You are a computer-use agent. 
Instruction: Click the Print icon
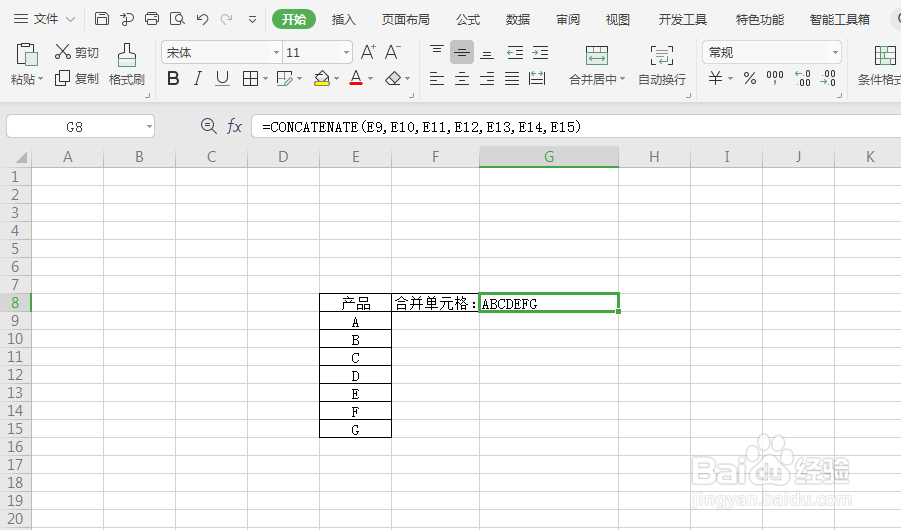tap(152, 19)
